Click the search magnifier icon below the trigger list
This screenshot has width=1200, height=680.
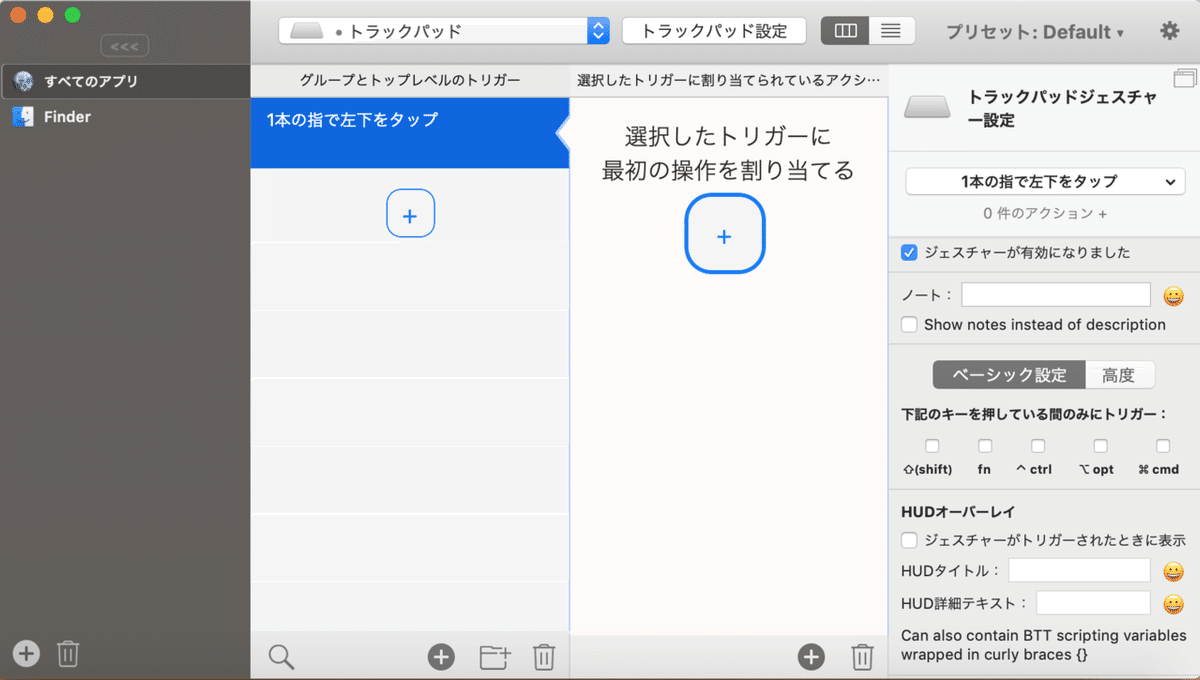tap(281, 655)
